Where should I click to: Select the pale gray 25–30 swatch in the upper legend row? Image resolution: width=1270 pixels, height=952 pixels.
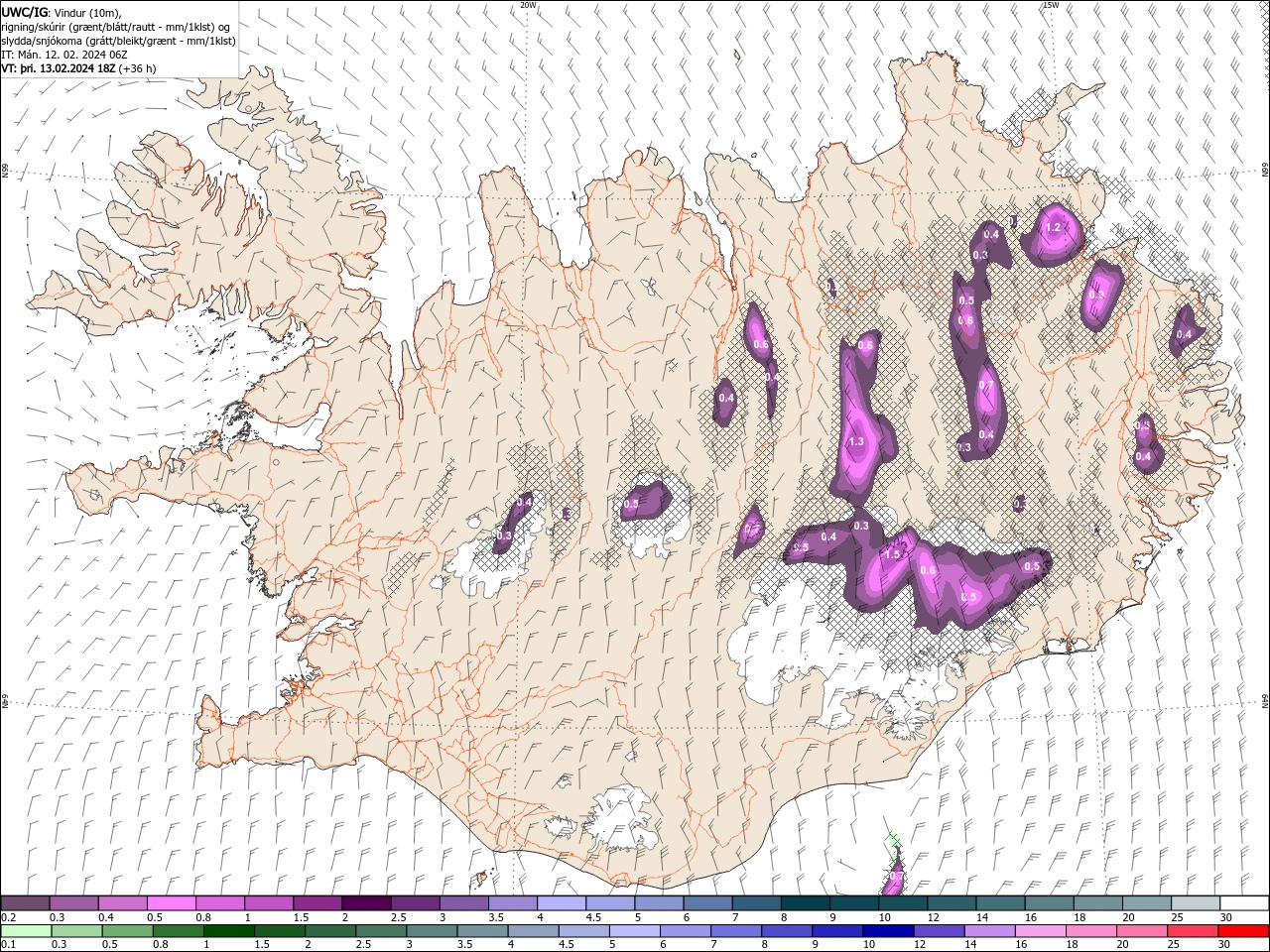click(1196, 903)
